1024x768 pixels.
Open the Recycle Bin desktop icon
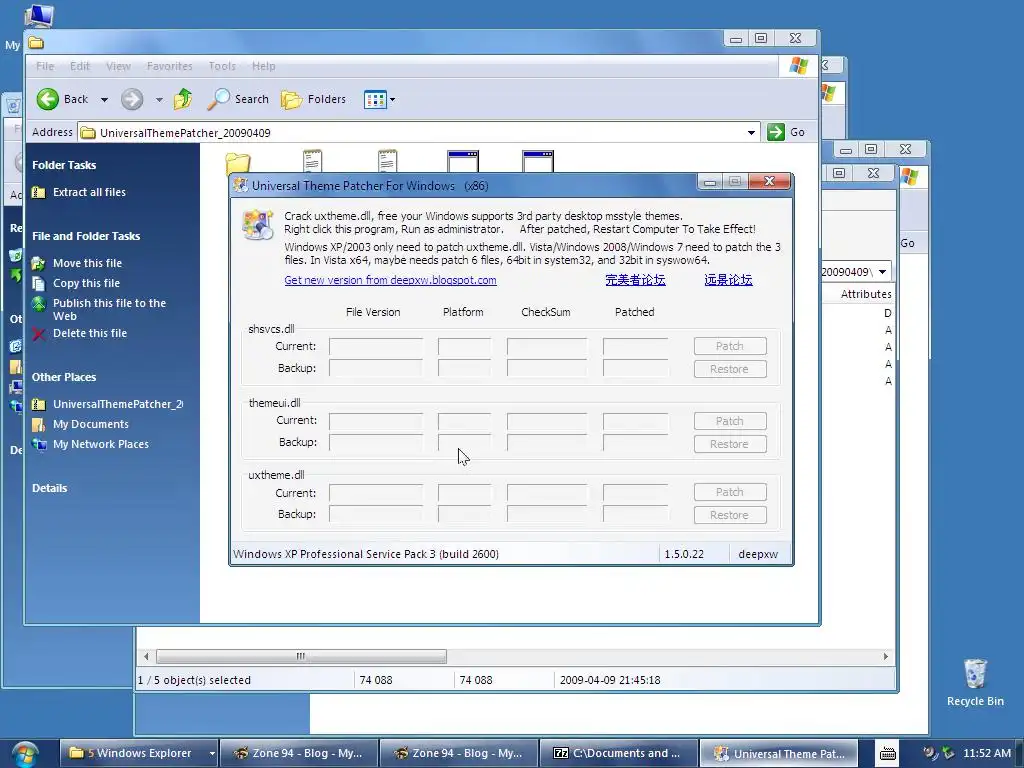(x=975, y=682)
